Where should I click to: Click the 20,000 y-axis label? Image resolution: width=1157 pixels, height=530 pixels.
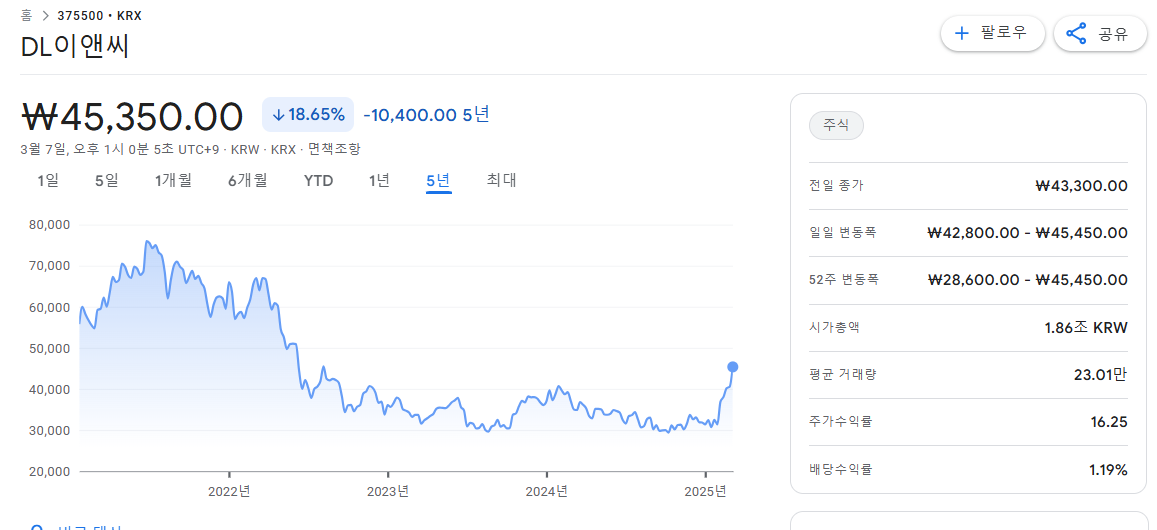(49, 471)
